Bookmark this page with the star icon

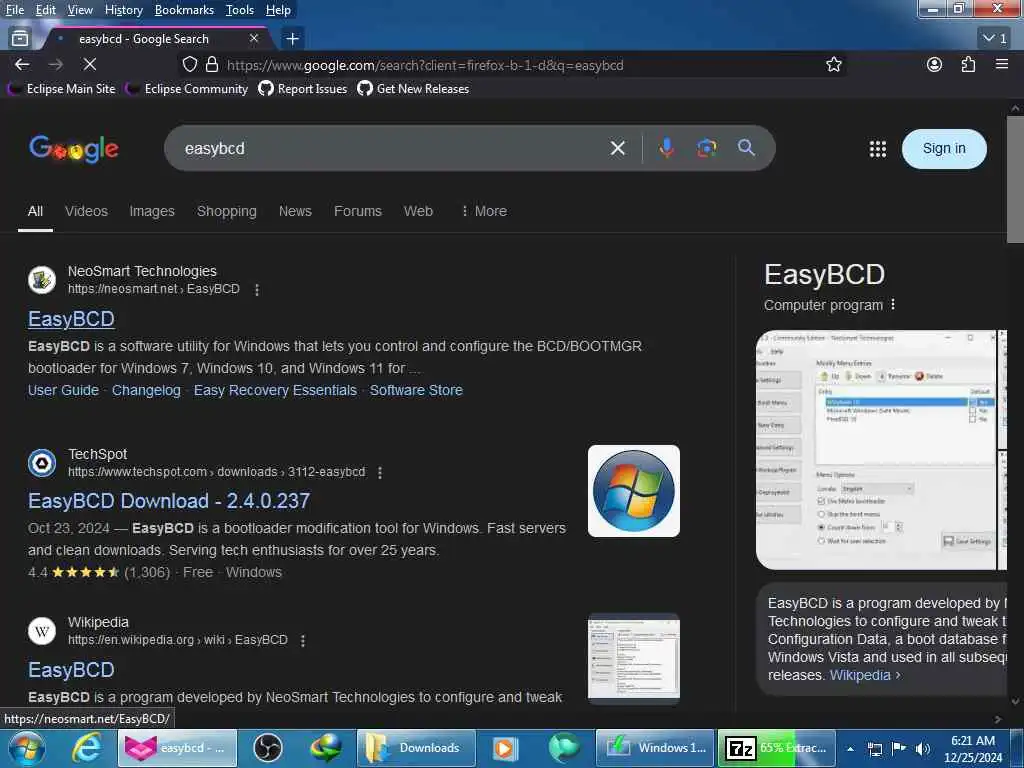click(833, 65)
